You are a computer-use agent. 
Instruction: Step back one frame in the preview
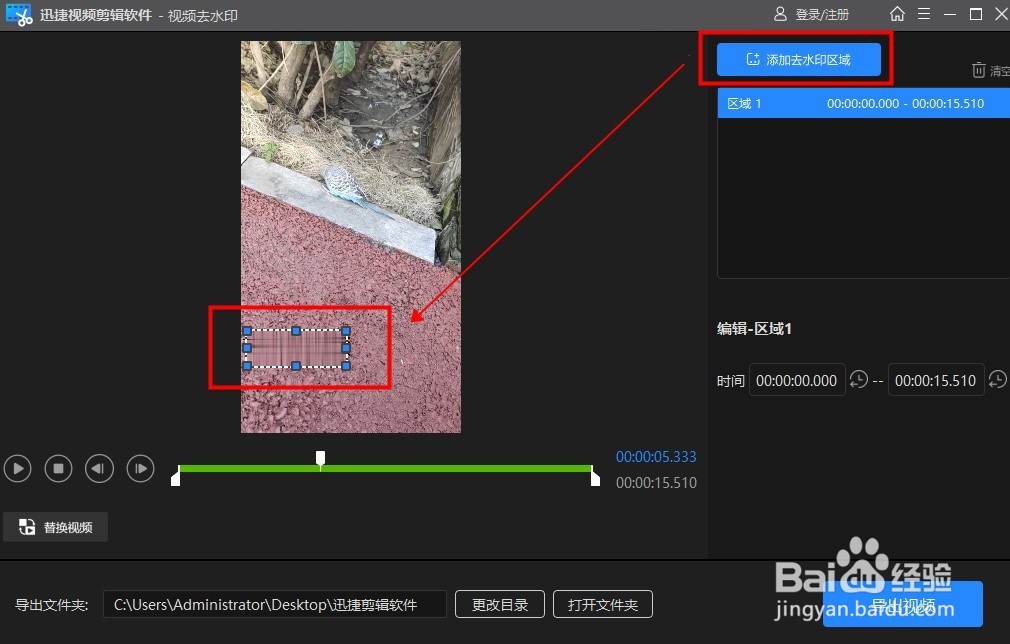click(99, 468)
